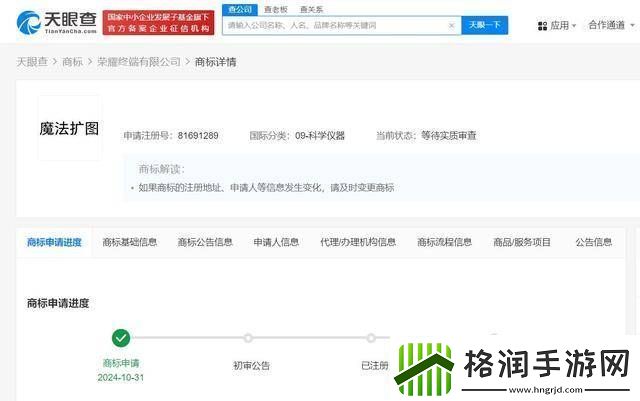640x401 pixels.
Task: Open the red 官方备案企业征信机构 banner
Action: pos(158,23)
